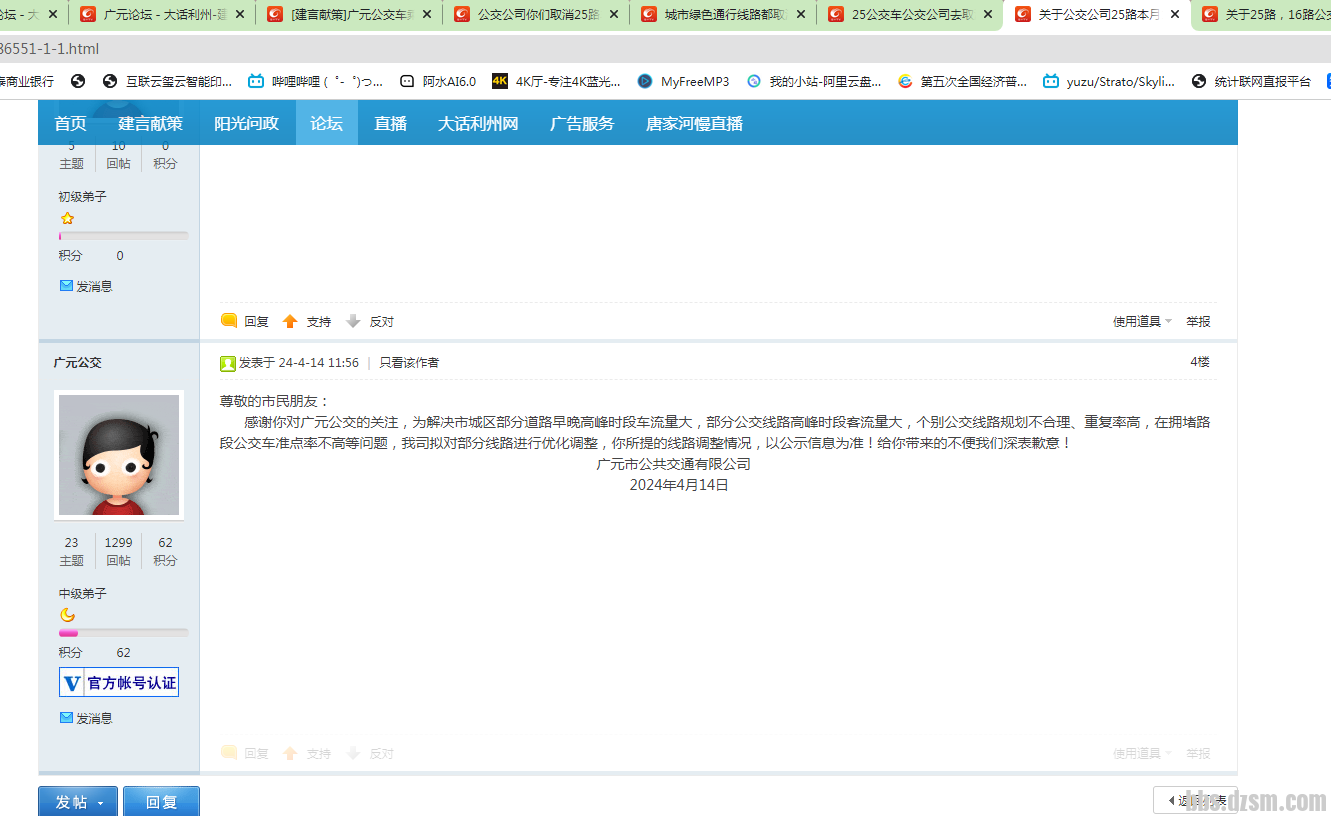Close the 城市绿色通行线路 browser tab
This screenshot has width=1331, height=816.
pyautogui.click(x=801, y=15)
